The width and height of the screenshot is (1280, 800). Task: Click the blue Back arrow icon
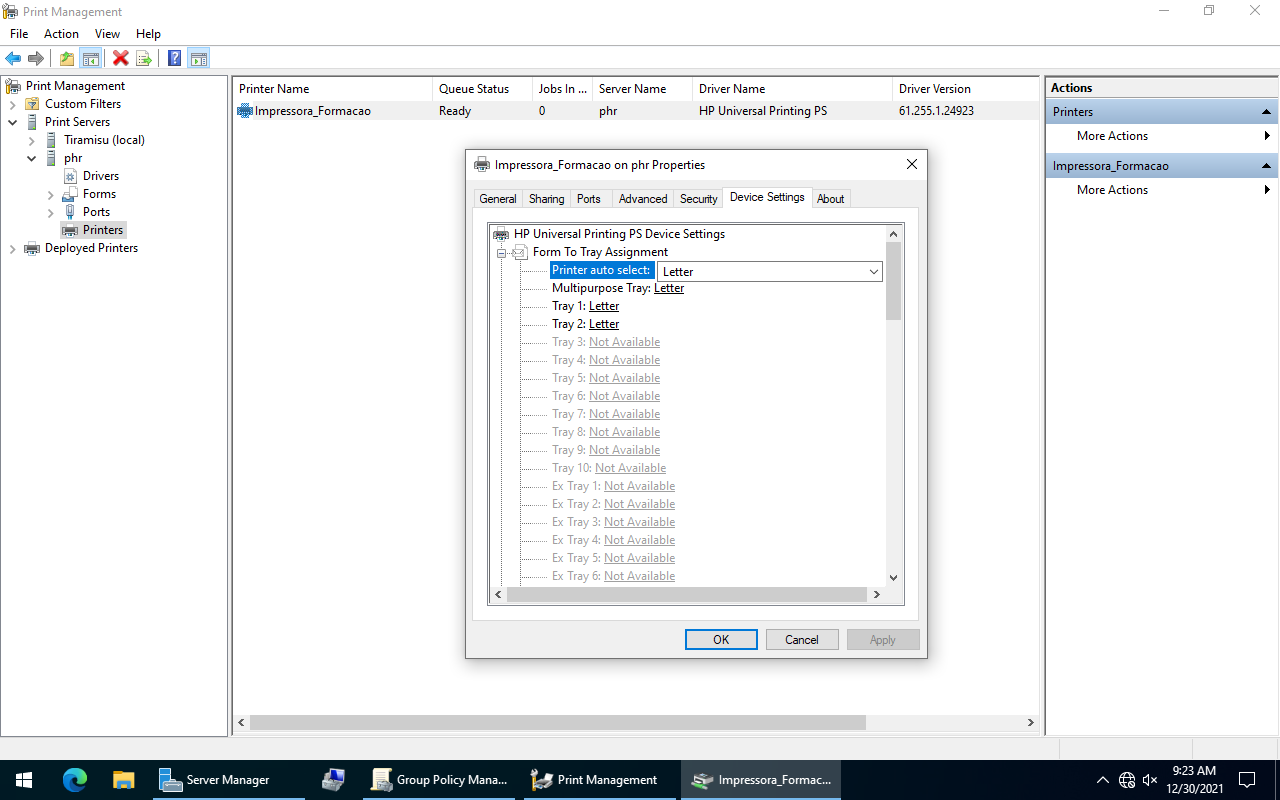point(13,58)
